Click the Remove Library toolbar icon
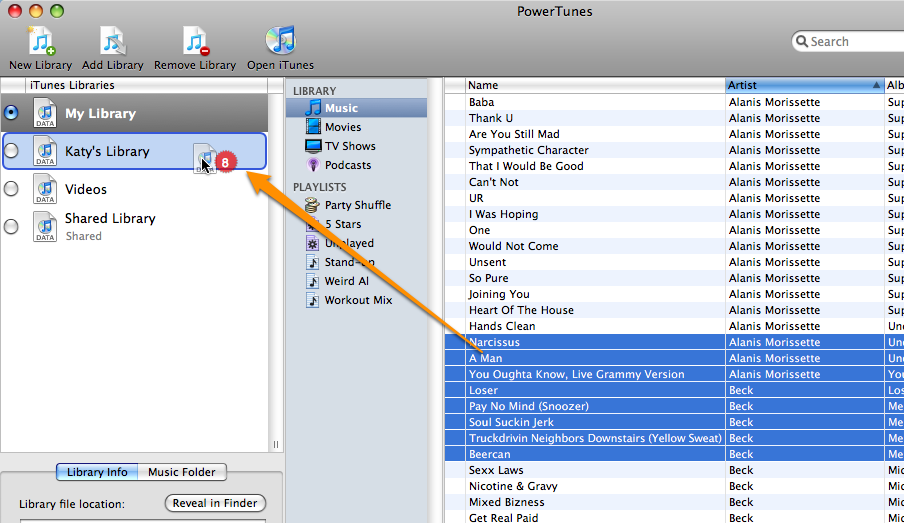This screenshot has width=904, height=523. pos(195,42)
